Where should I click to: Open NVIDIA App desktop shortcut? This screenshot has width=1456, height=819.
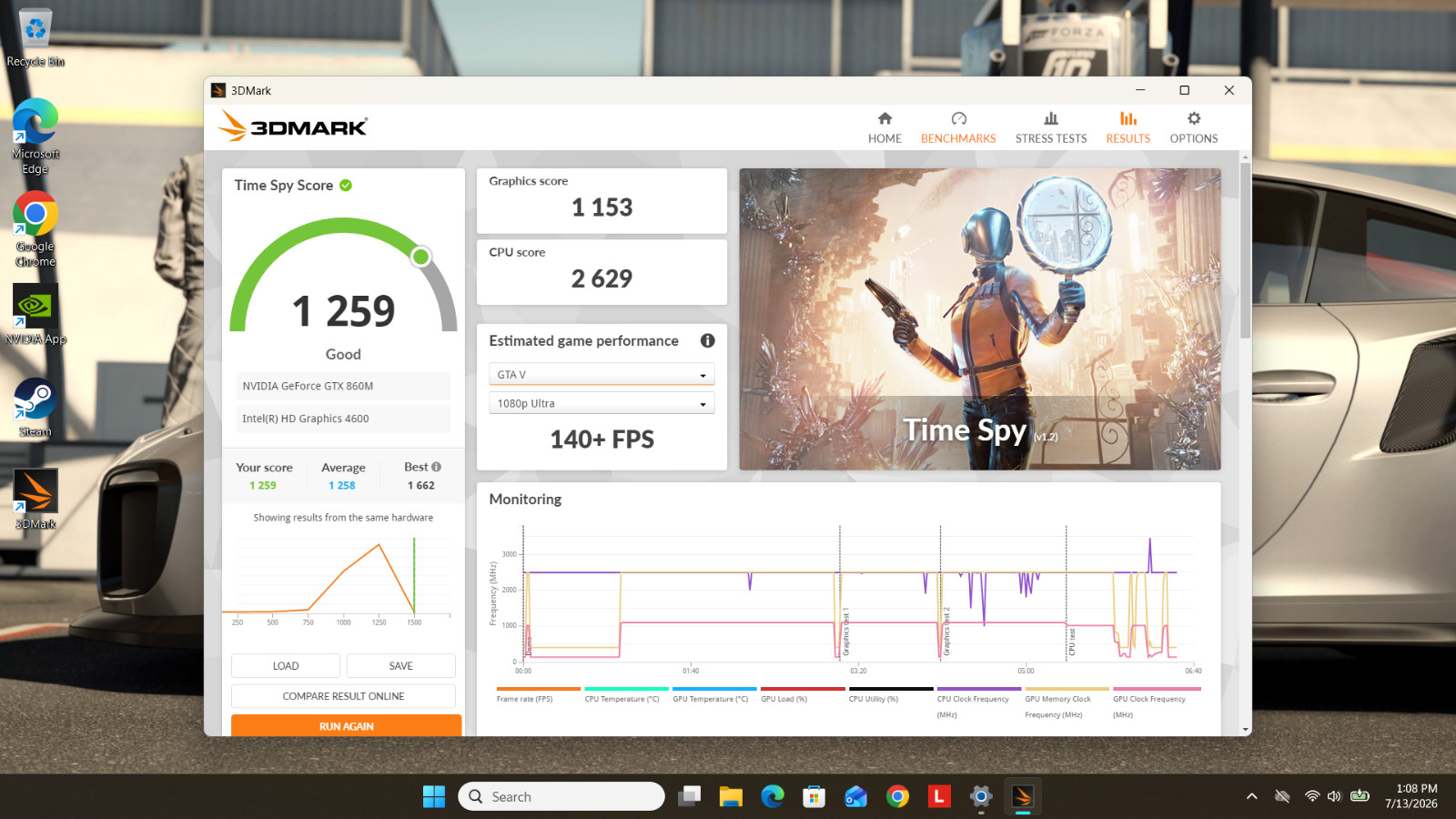[35, 314]
